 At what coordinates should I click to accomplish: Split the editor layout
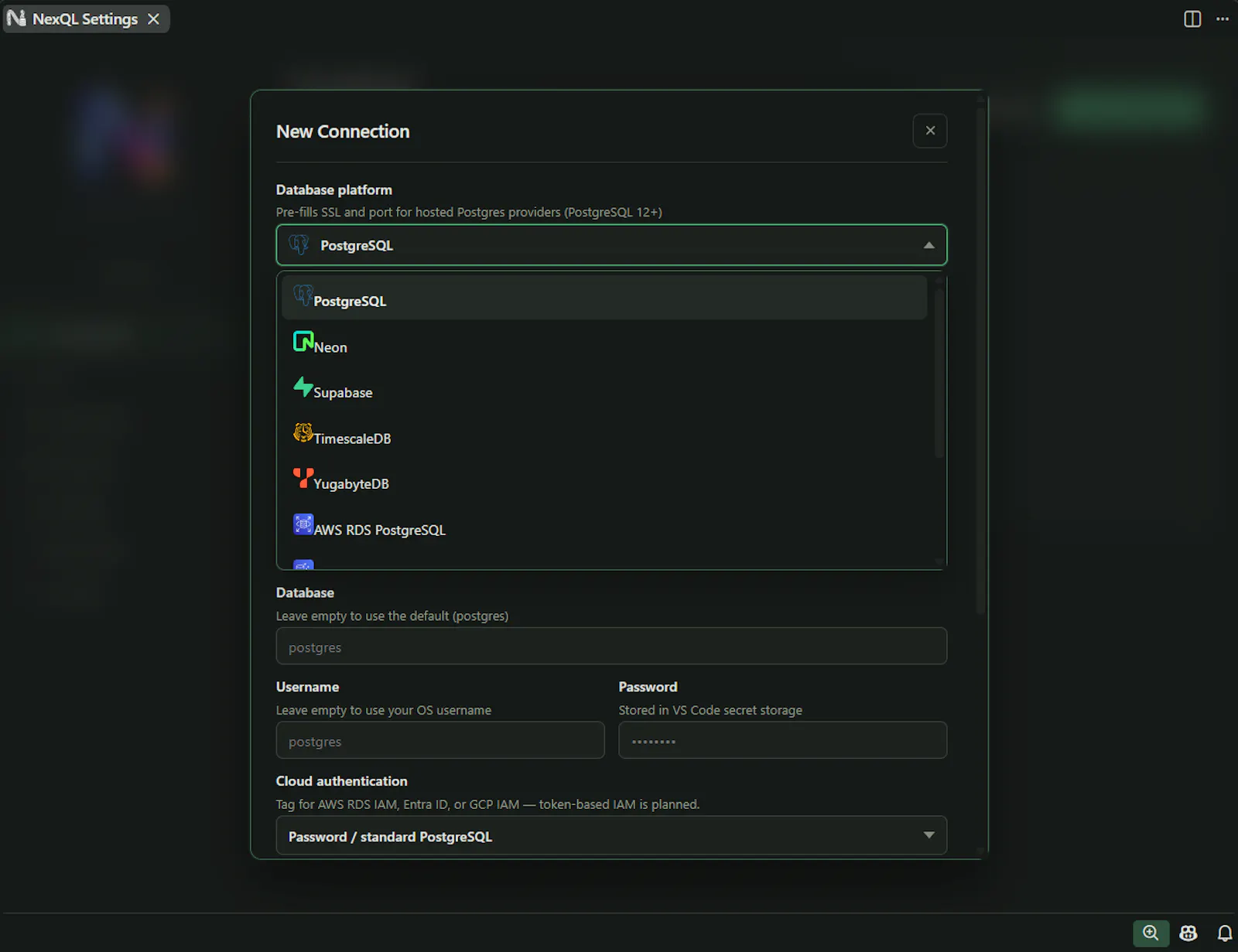pyautogui.click(x=1192, y=19)
